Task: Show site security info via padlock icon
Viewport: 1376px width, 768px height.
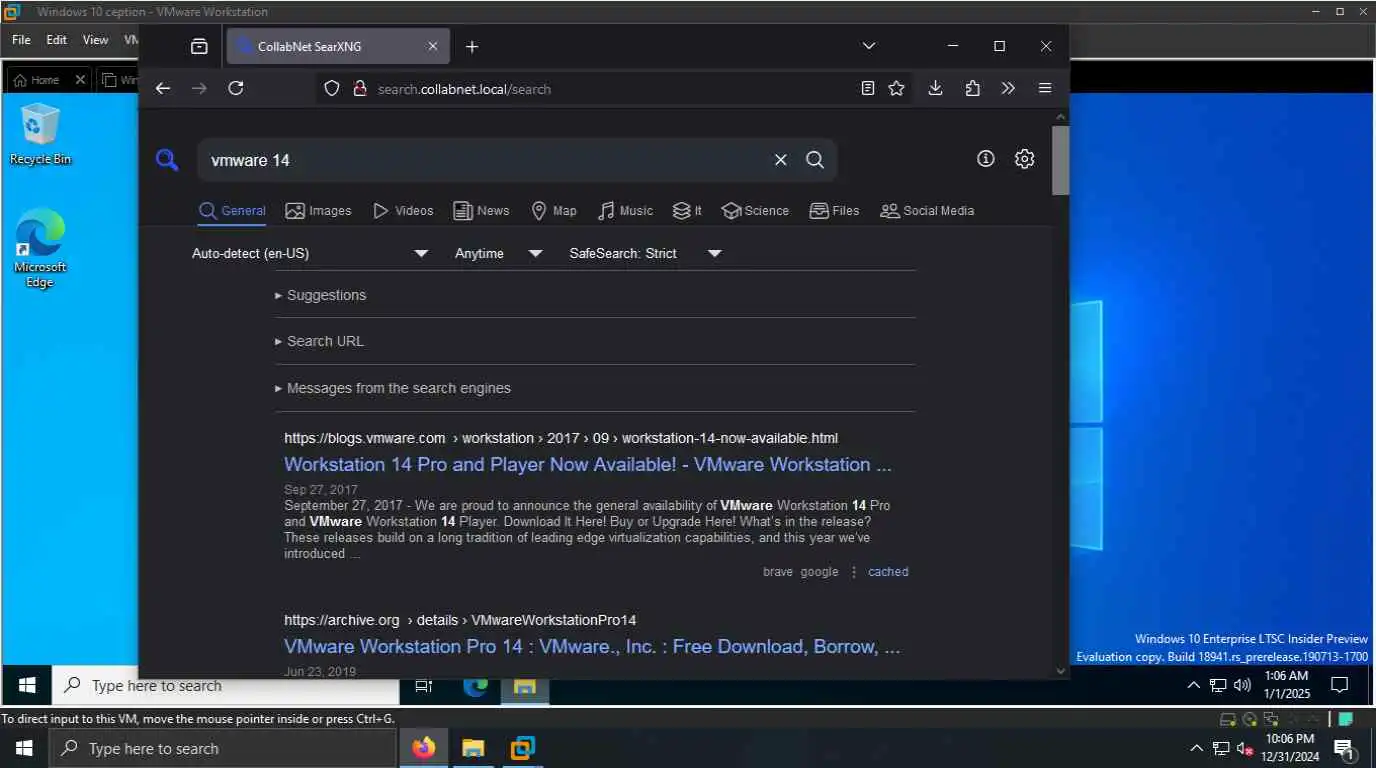Action: click(360, 88)
